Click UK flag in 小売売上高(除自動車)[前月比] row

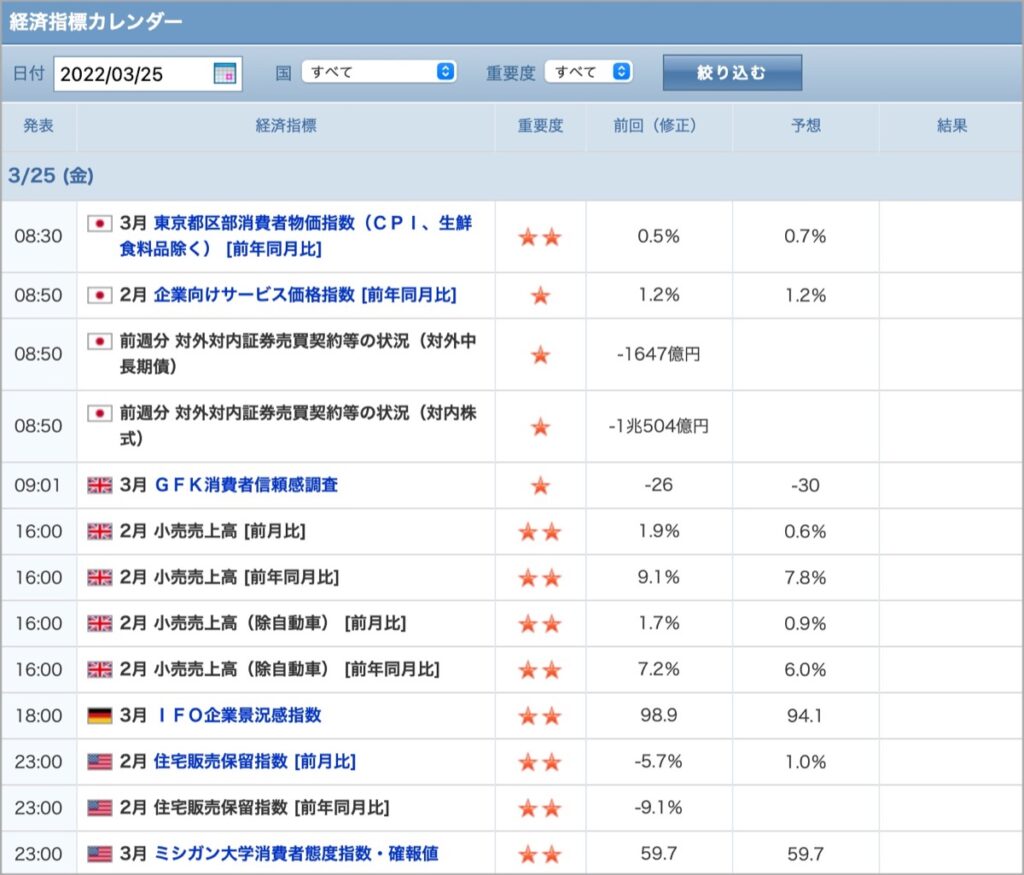tap(99, 624)
